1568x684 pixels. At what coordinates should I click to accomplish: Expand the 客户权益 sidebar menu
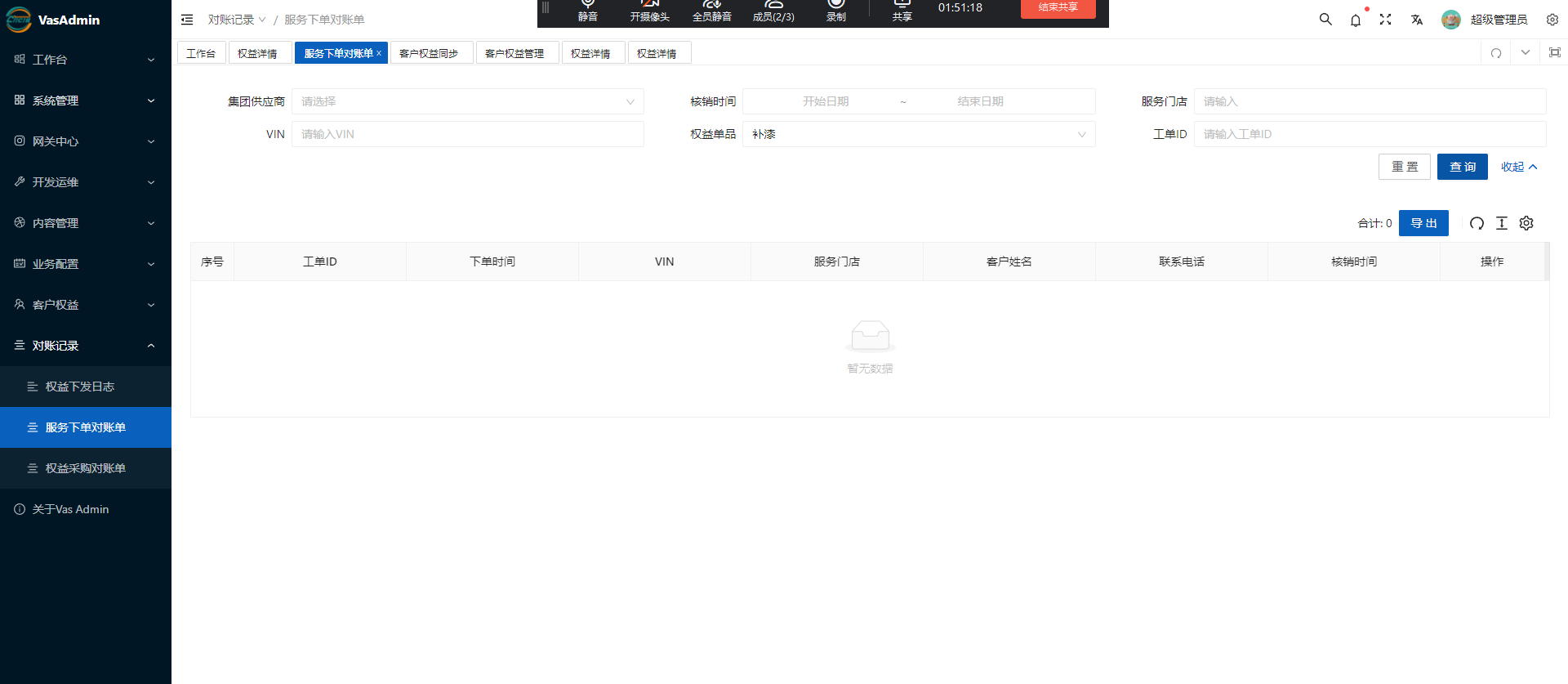click(x=86, y=305)
